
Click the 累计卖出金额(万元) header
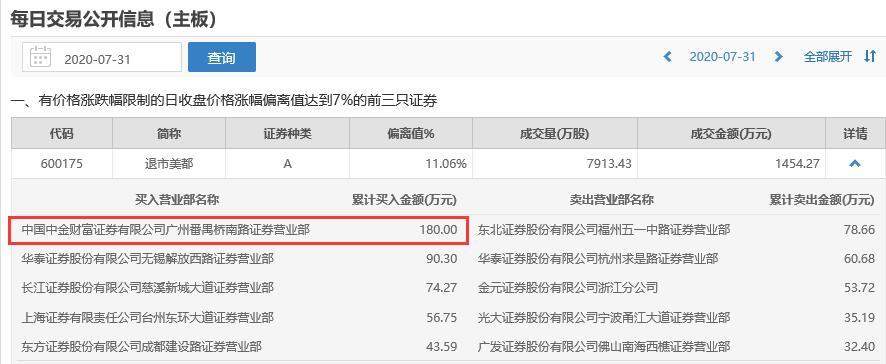822,200
